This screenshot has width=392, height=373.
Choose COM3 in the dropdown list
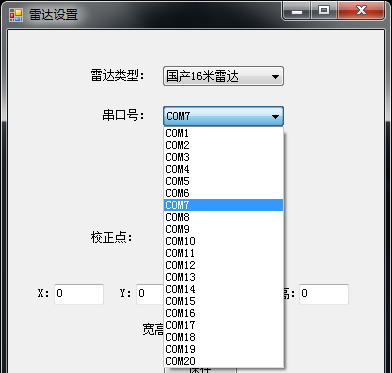pos(223,157)
